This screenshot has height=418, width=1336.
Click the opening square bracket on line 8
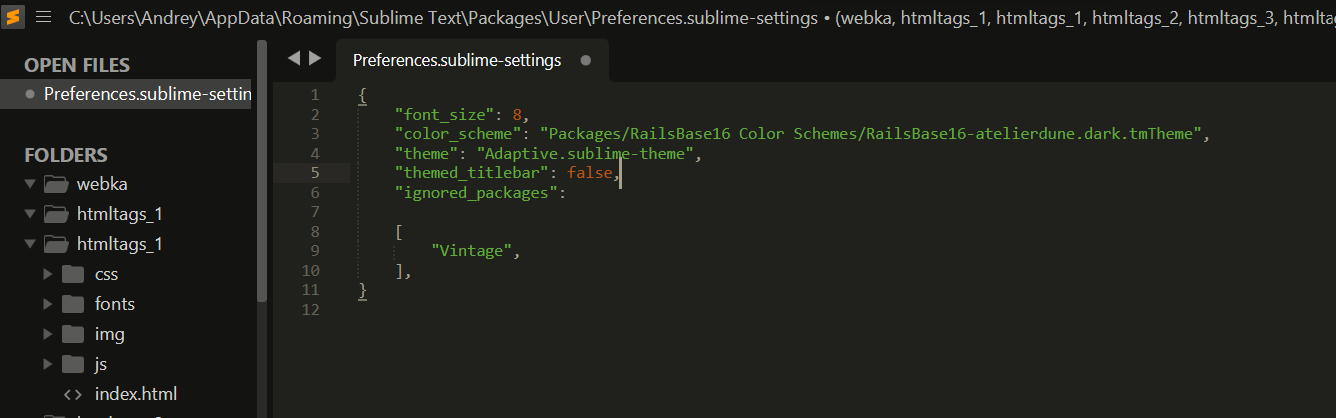399,232
